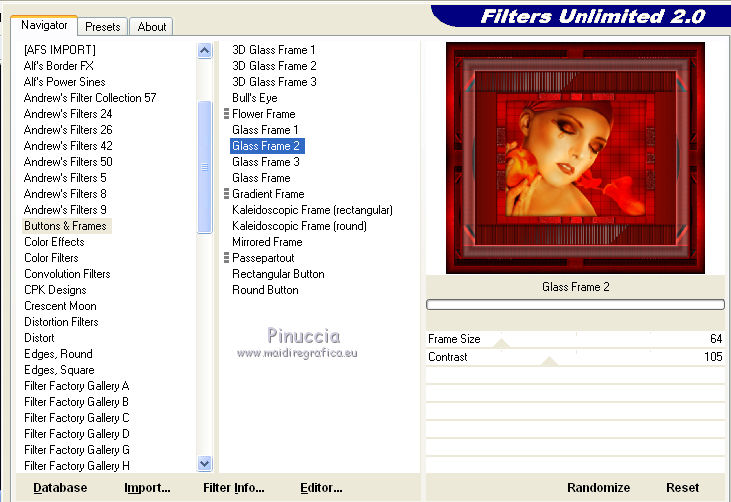Select Filter Factory Gallery A
This screenshot has height=502, width=731.
(77, 386)
